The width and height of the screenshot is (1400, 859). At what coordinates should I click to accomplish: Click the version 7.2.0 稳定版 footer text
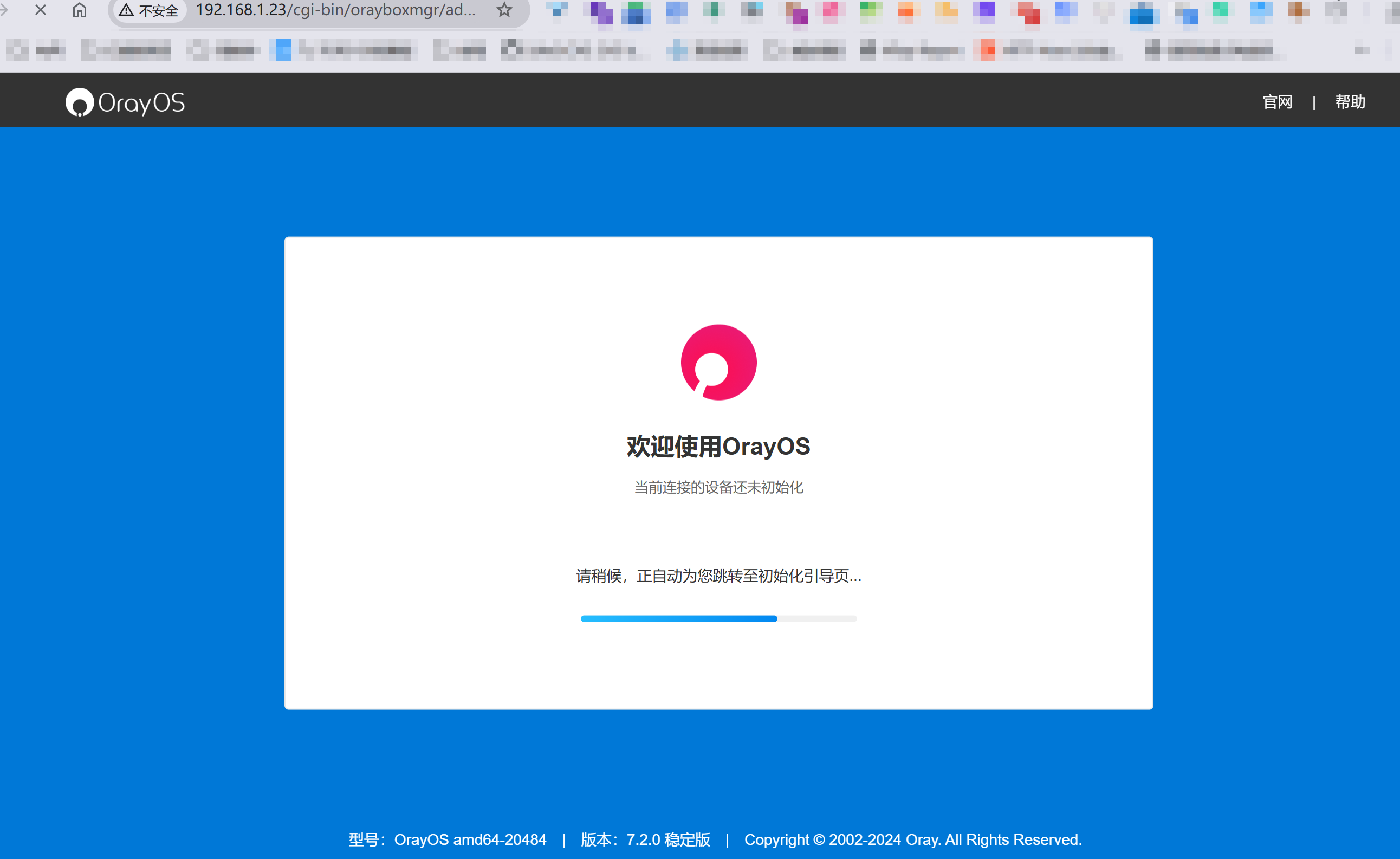(667, 839)
